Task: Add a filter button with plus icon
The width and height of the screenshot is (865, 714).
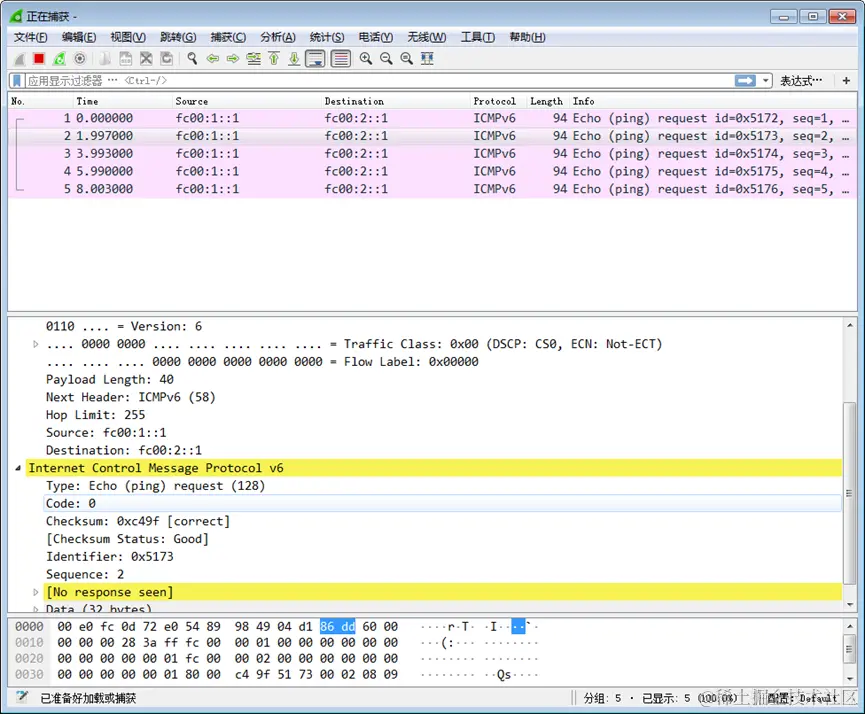Action: [x=846, y=81]
